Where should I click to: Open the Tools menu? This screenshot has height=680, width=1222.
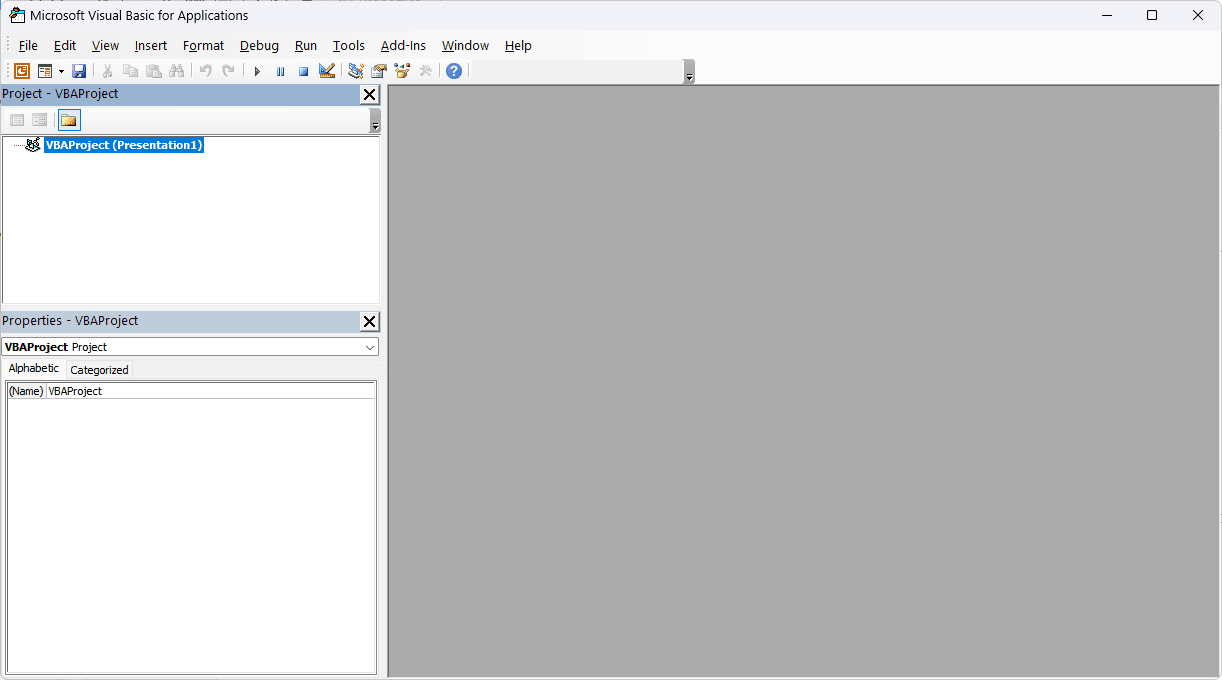[x=349, y=46]
